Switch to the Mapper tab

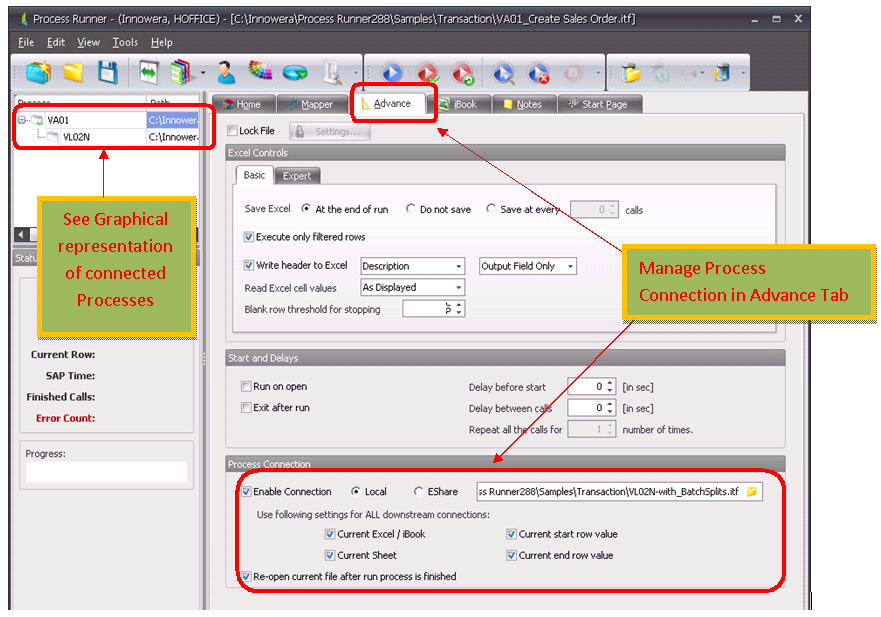[x=309, y=104]
